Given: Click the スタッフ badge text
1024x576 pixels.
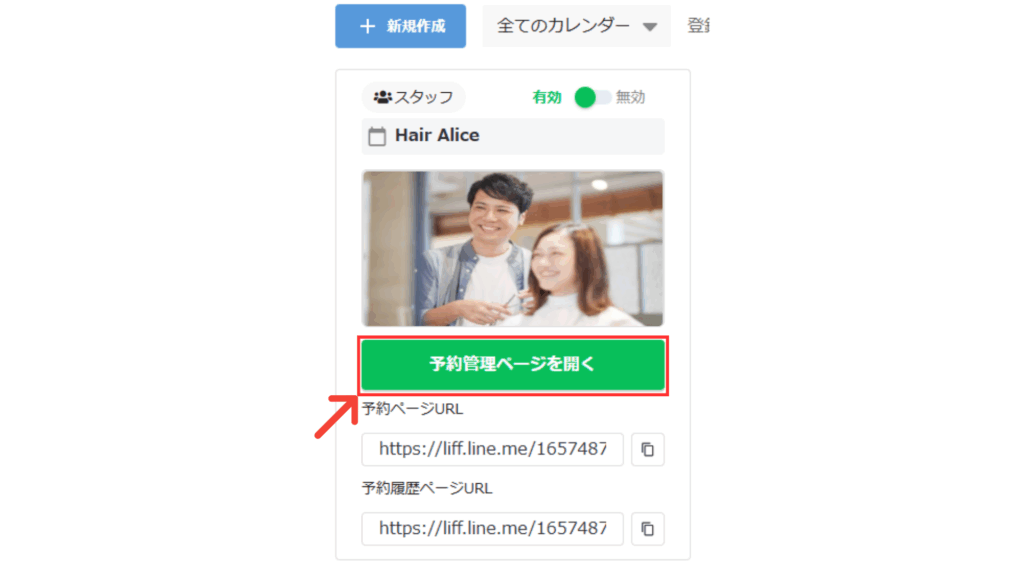Looking at the screenshot, I should coord(424,97).
